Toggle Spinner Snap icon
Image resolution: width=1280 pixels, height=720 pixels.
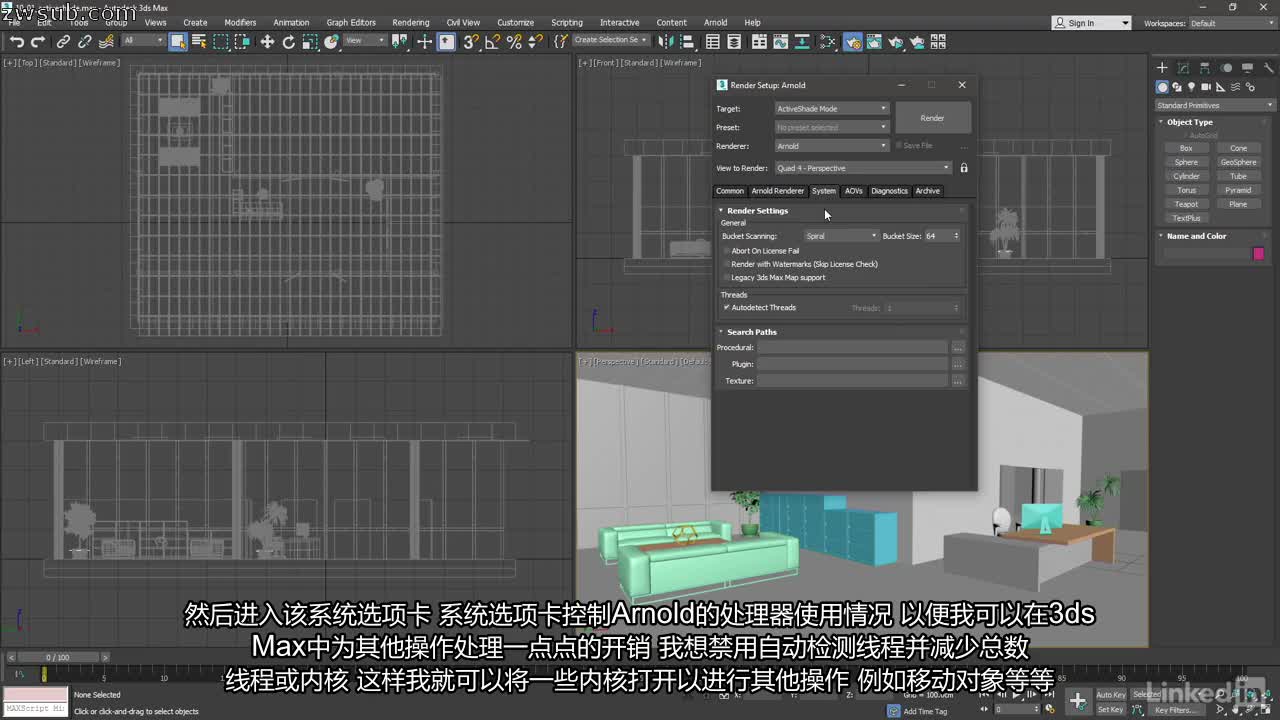(536, 41)
